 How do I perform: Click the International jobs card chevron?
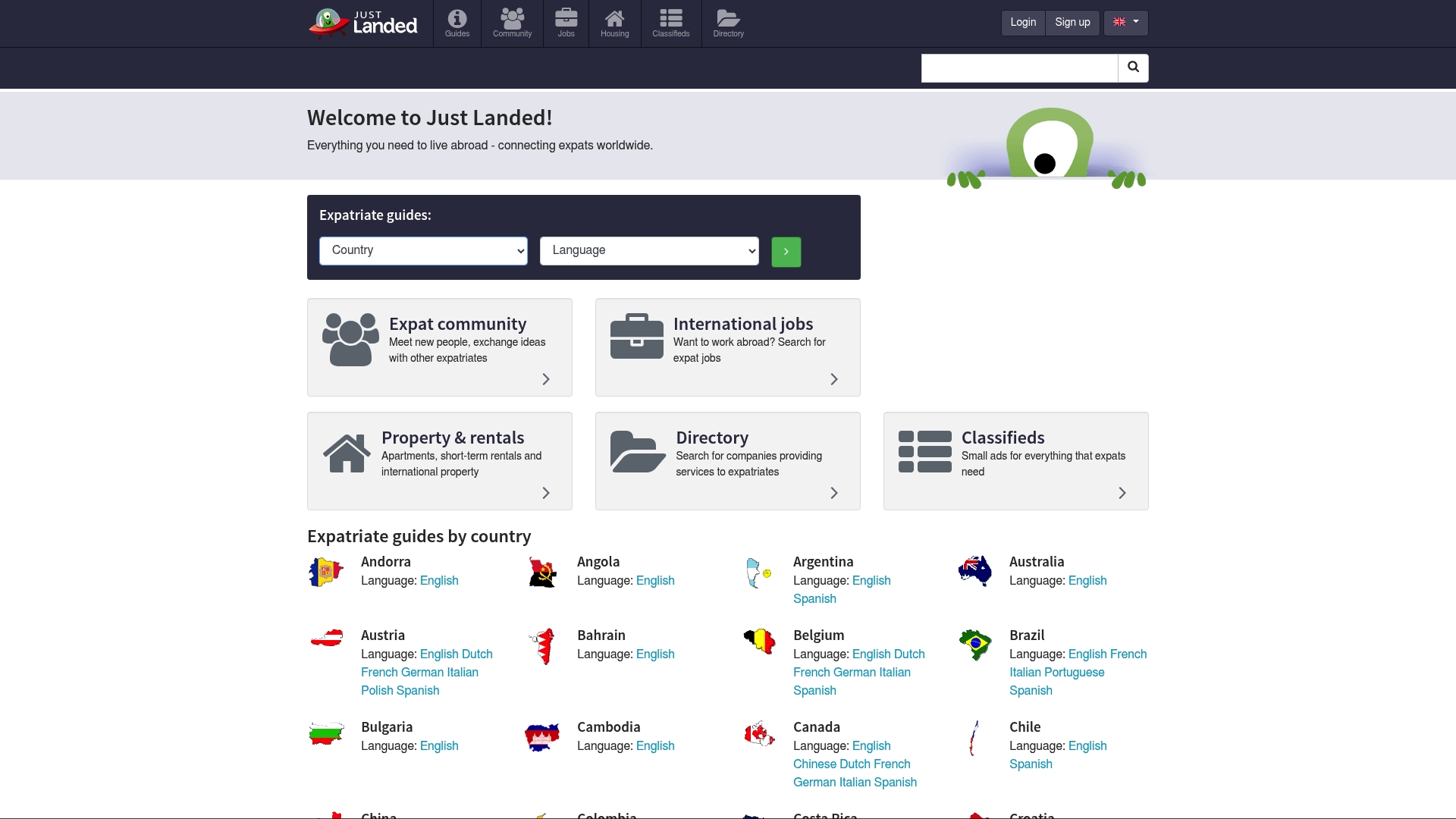click(834, 379)
